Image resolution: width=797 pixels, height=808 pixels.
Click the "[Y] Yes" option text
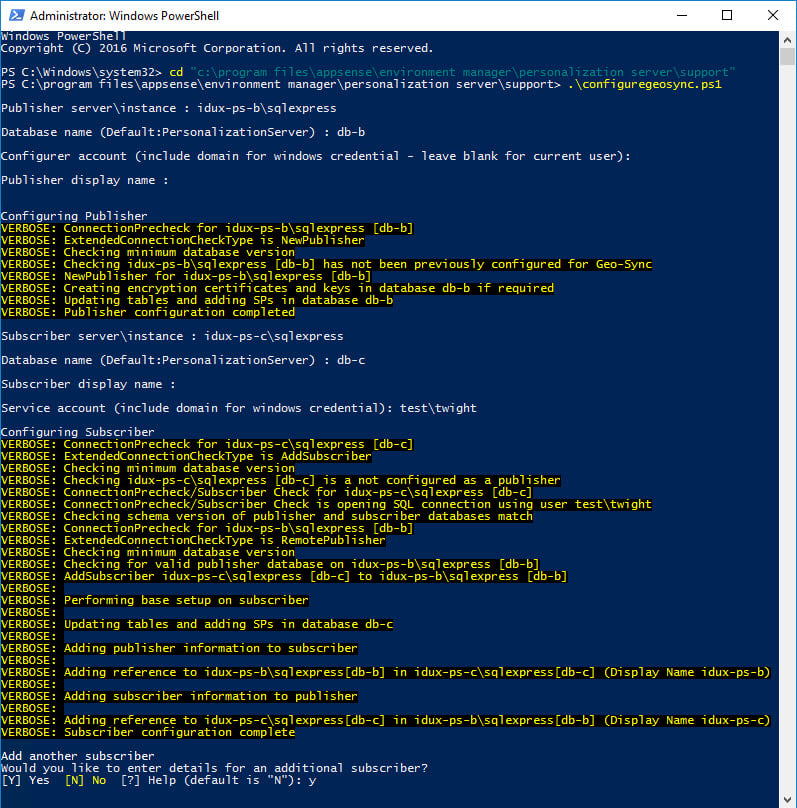click(26, 780)
